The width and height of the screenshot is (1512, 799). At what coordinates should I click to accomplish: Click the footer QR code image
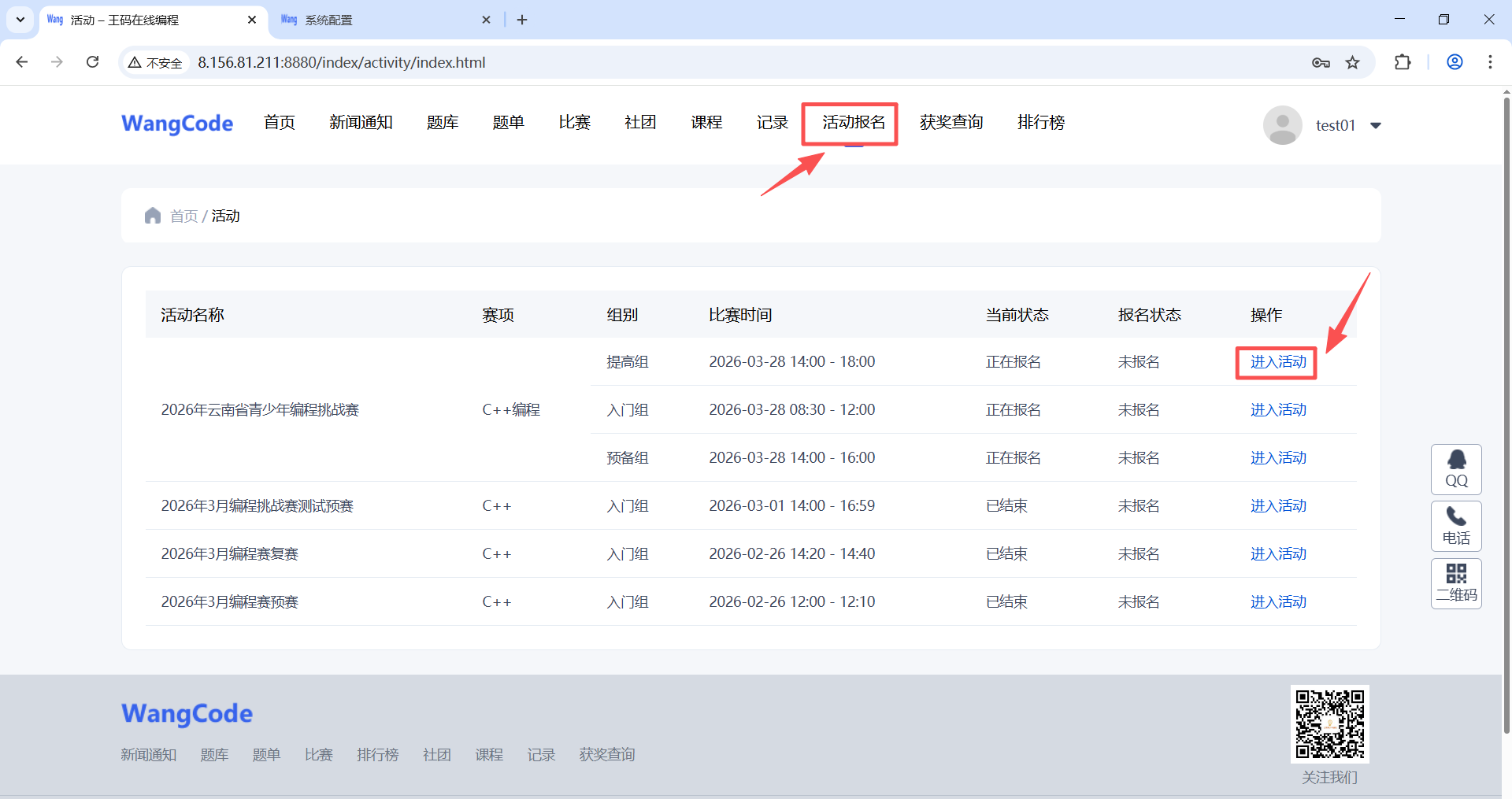pyautogui.click(x=1329, y=724)
